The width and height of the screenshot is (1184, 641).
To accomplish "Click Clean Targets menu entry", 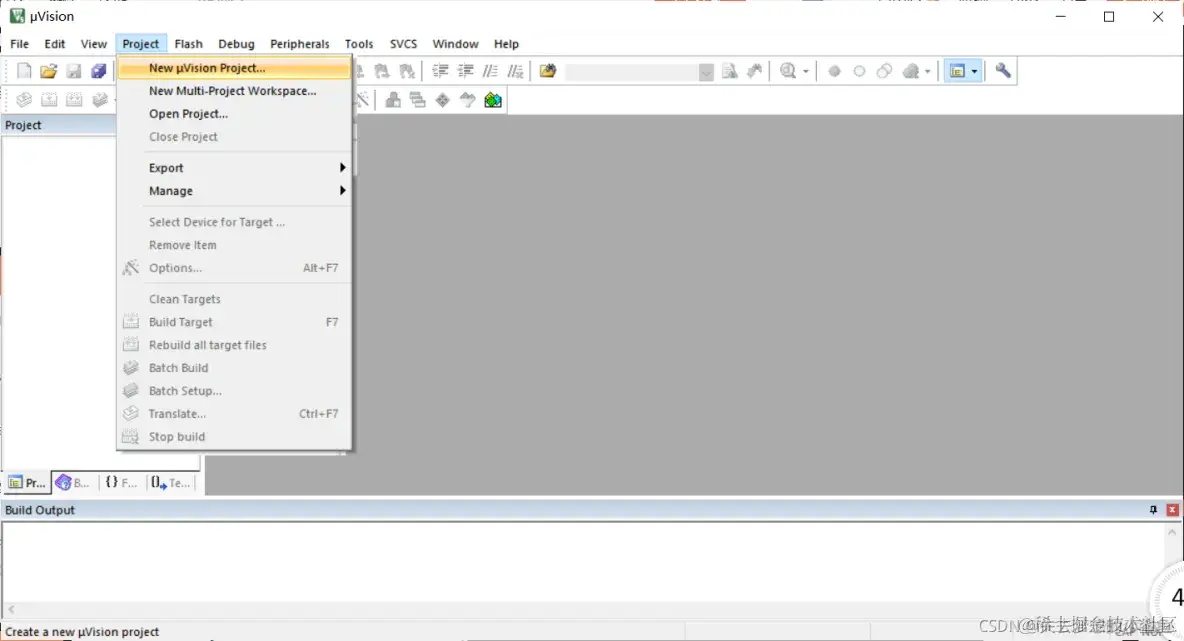I will 235,299.
